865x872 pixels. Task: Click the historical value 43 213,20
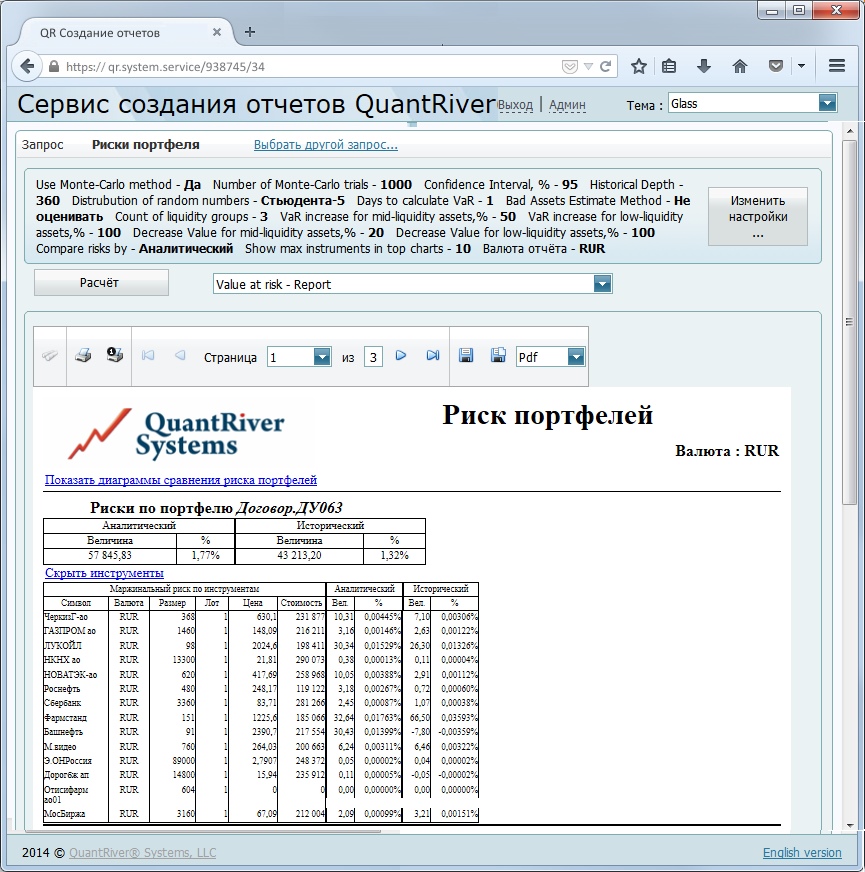point(299,555)
